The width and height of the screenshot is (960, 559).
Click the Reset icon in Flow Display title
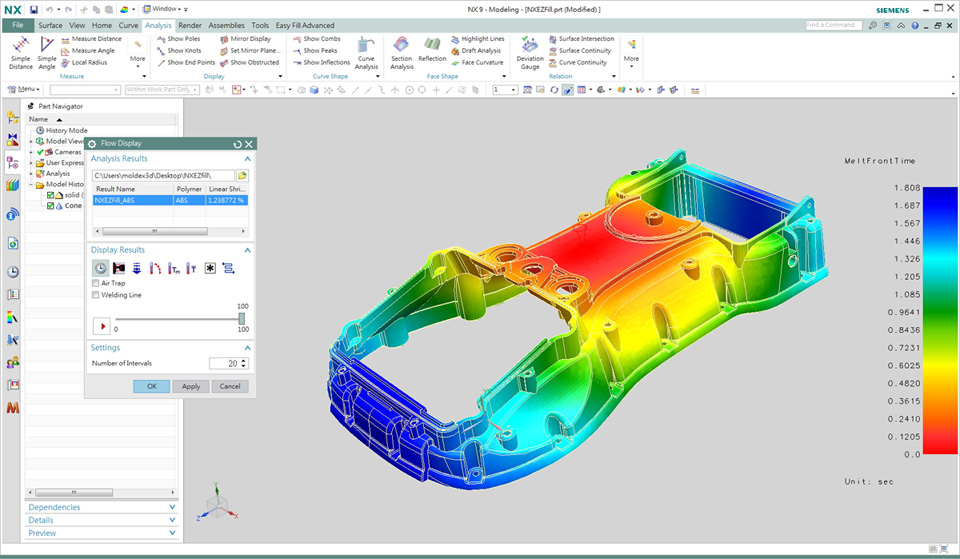click(x=237, y=144)
